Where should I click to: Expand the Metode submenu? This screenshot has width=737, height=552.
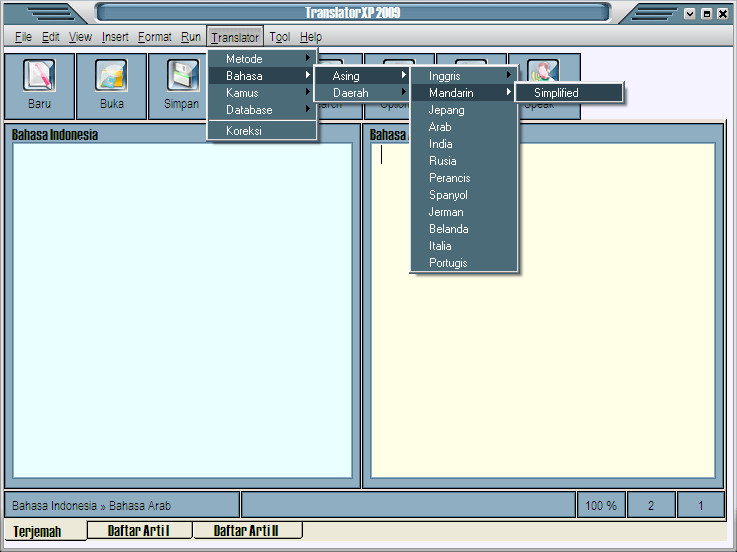(x=262, y=59)
